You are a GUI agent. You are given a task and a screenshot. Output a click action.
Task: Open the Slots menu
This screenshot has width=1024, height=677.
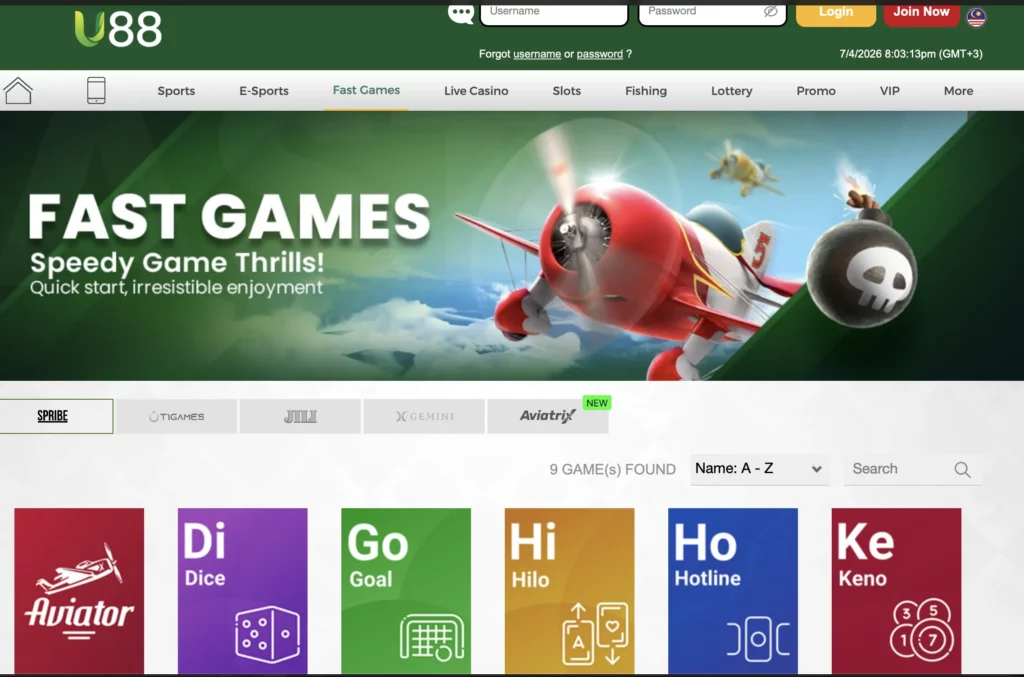point(567,91)
